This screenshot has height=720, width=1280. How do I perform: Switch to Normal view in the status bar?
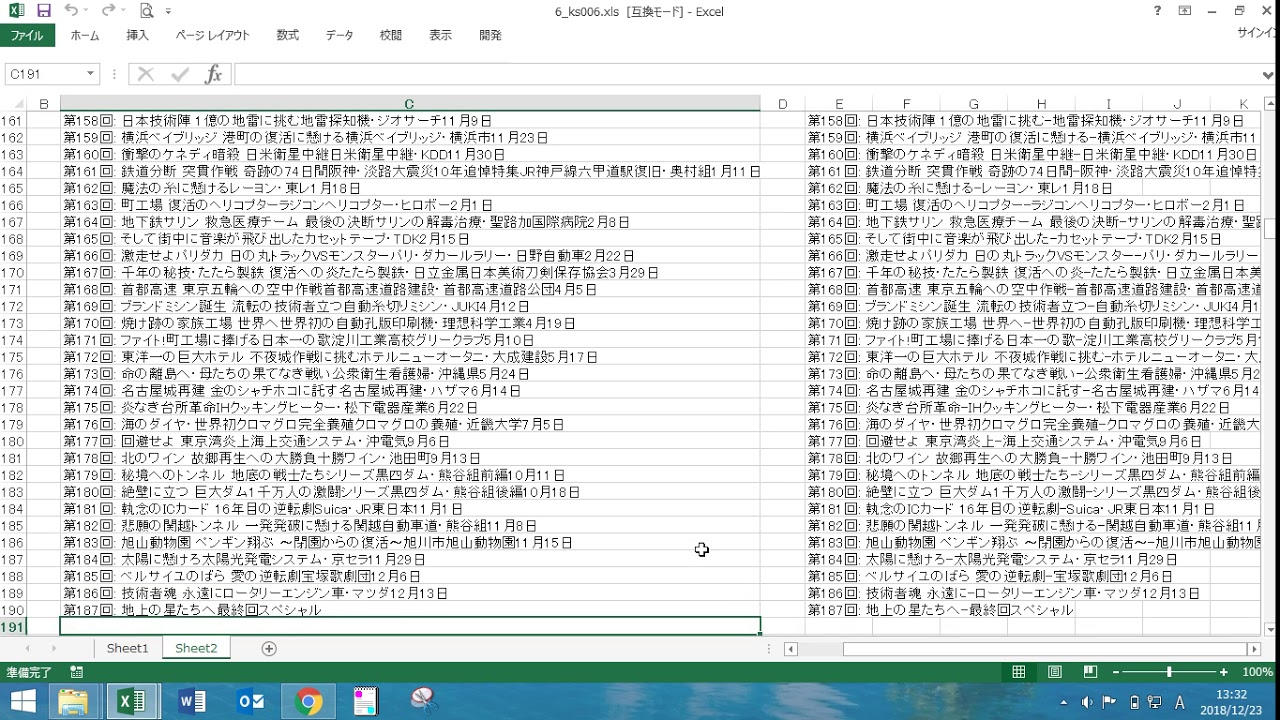pos(1018,672)
